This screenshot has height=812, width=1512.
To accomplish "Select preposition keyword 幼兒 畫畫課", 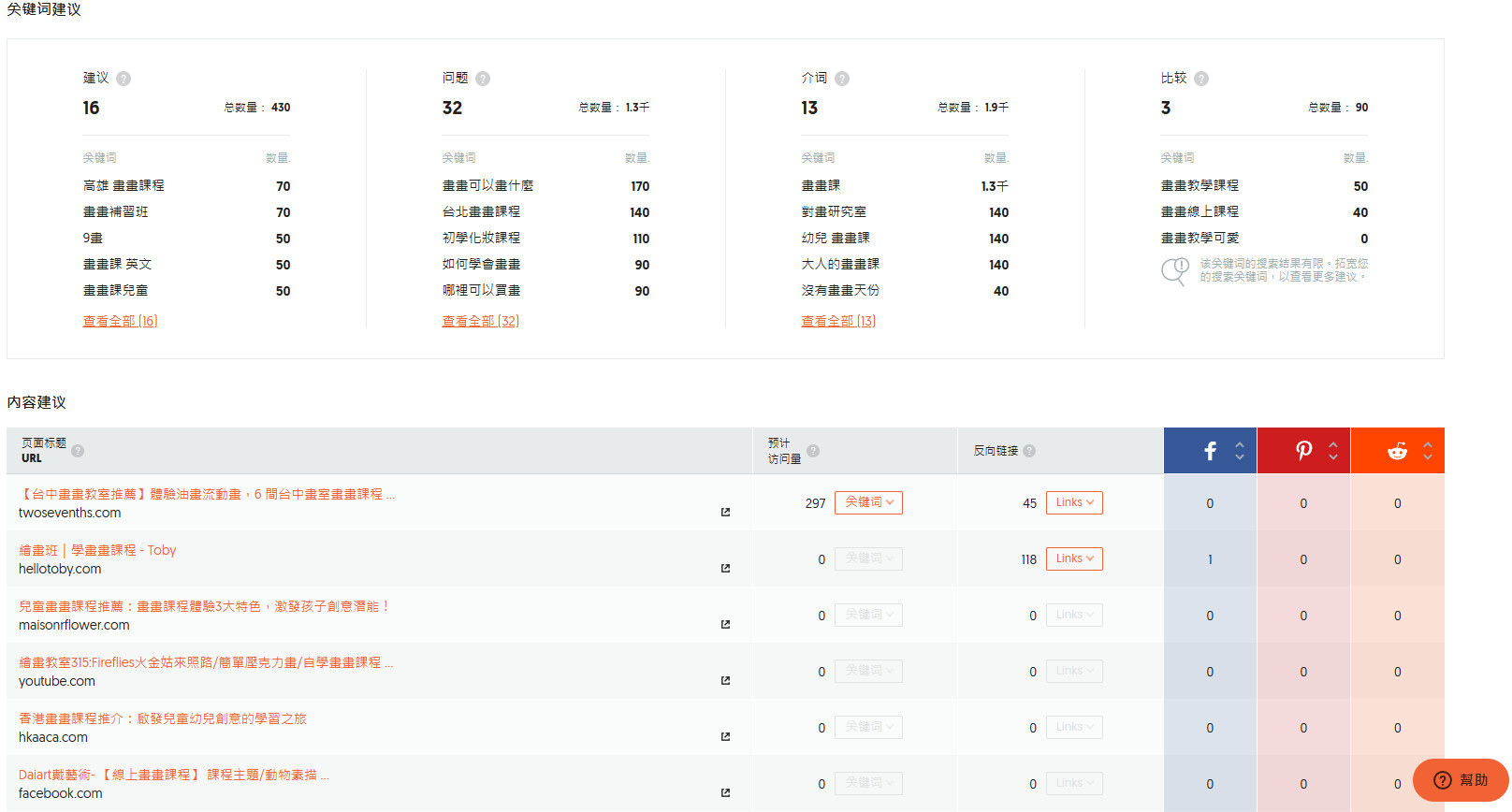I will point(836,239).
